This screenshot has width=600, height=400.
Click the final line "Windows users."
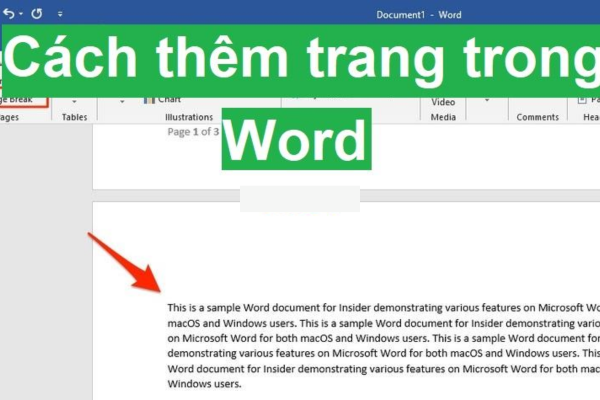click(204, 384)
